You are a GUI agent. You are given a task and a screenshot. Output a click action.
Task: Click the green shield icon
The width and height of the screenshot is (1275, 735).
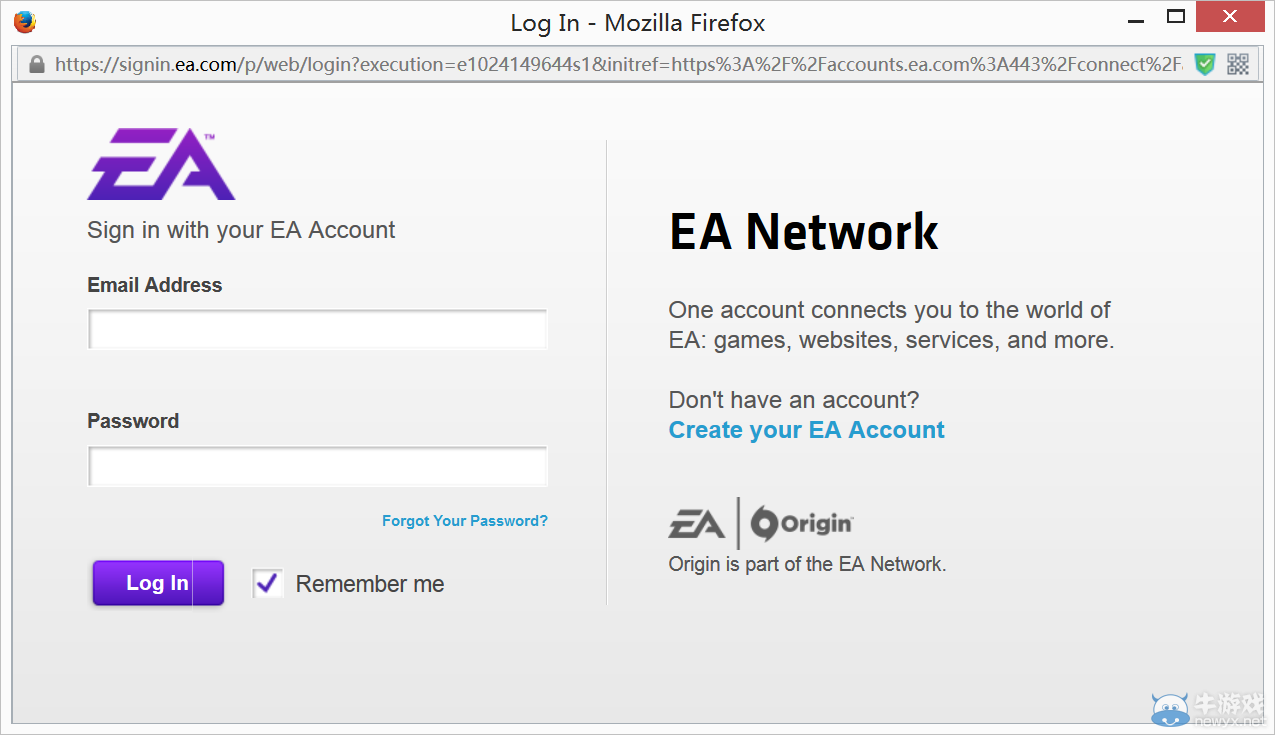1205,65
